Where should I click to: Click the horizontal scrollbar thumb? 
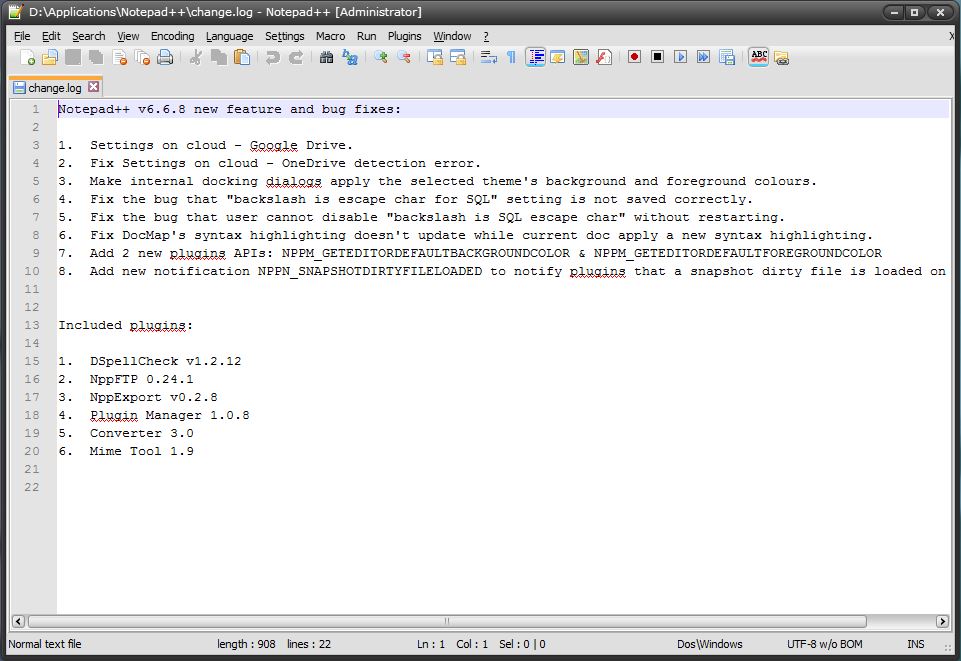tap(447, 621)
